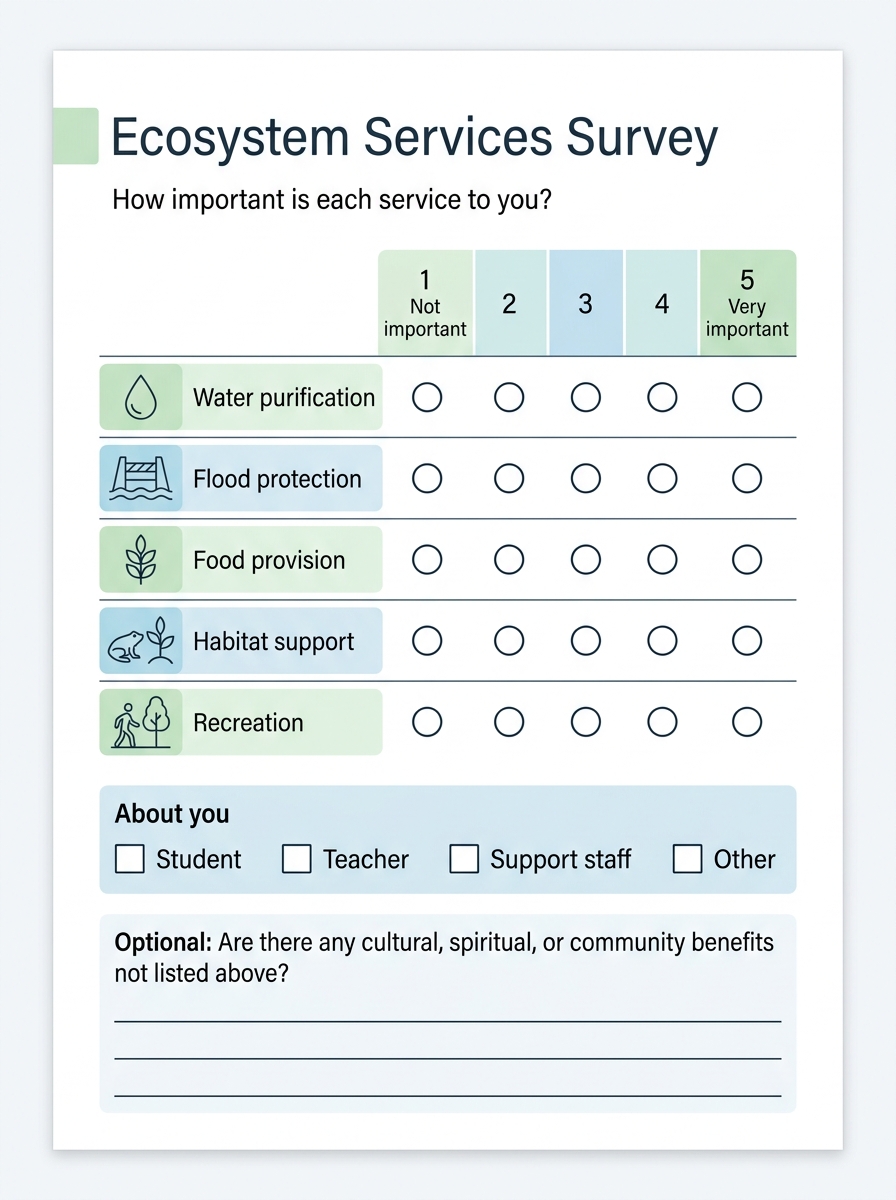Rate Habitat support as 4
896x1200 pixels.
tap(662, 641)
